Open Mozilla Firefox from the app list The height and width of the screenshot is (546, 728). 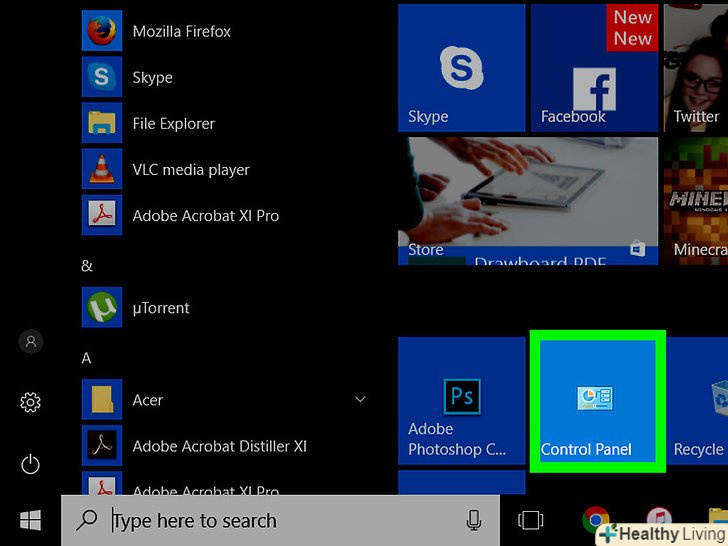coord(157,31)
